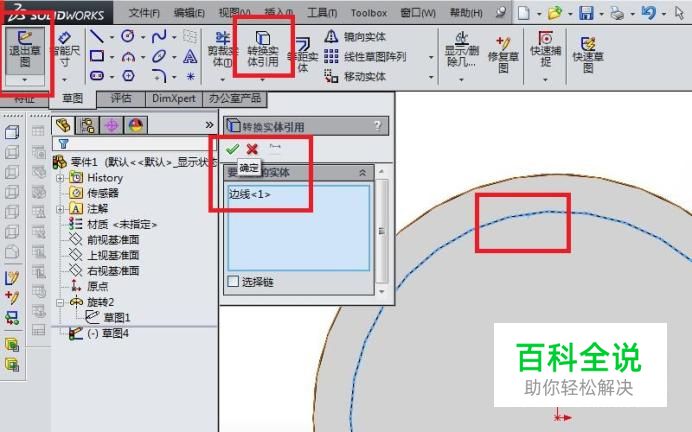The image size is (692, 432).
Task: Switch to the DimXpert tab
Action: click(173, 98)
